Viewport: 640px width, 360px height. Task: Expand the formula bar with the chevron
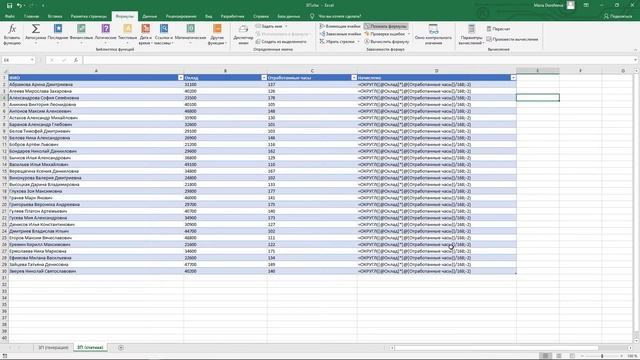636,60
